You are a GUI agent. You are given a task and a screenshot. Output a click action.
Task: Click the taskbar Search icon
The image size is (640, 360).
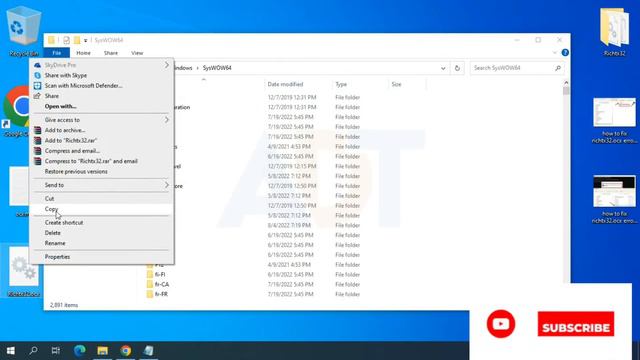coord(33,351)
